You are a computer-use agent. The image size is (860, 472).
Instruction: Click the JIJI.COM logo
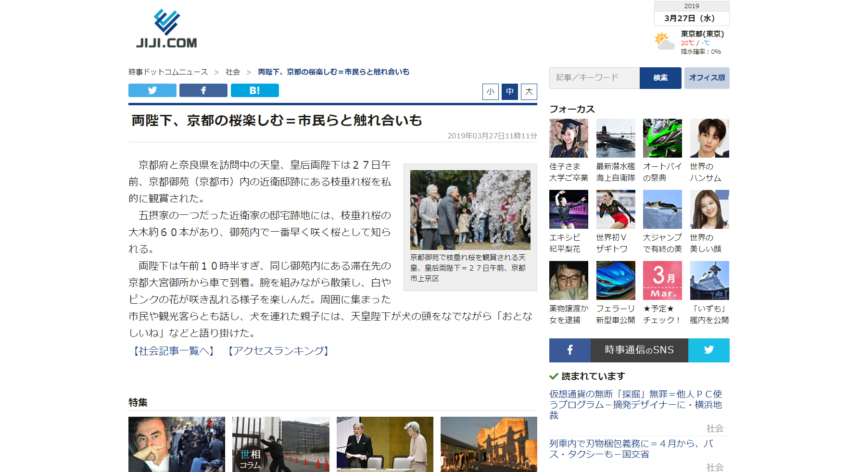[166, 29]
